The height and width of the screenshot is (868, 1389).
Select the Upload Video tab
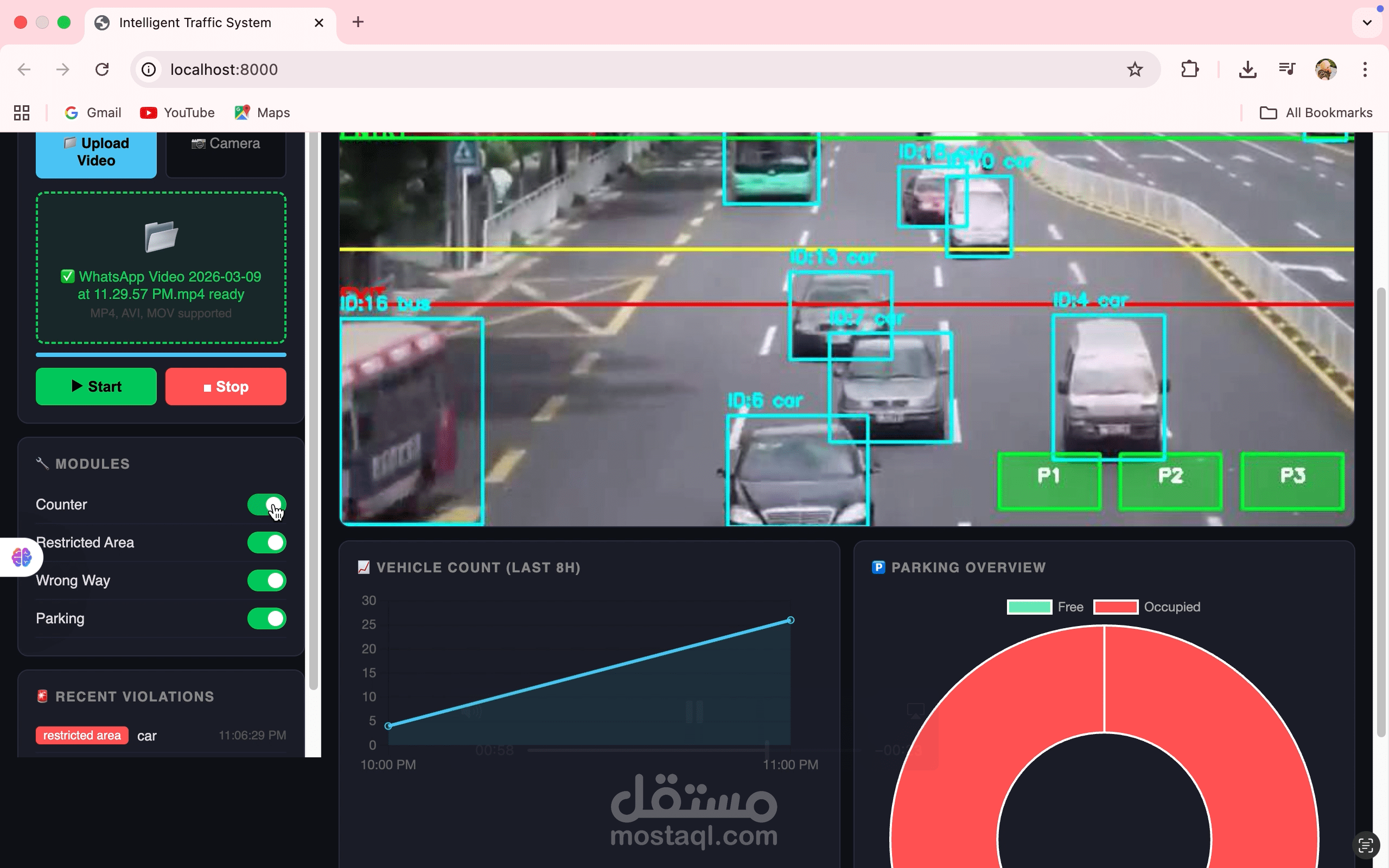[96, 151]
